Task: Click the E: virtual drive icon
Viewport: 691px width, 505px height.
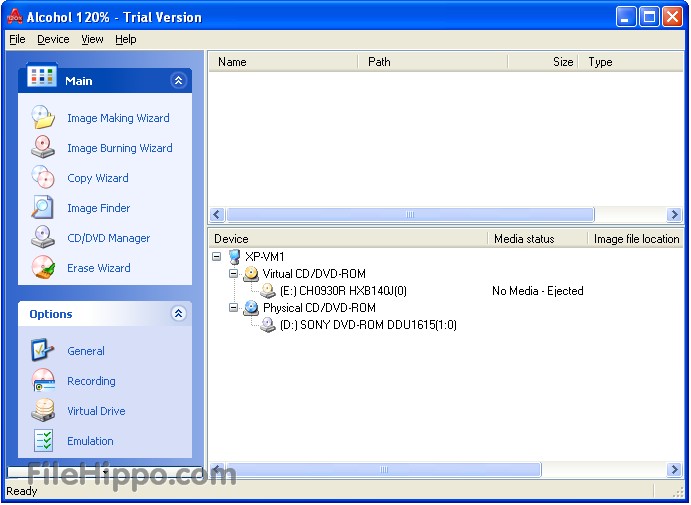Action: click(268, 290)
